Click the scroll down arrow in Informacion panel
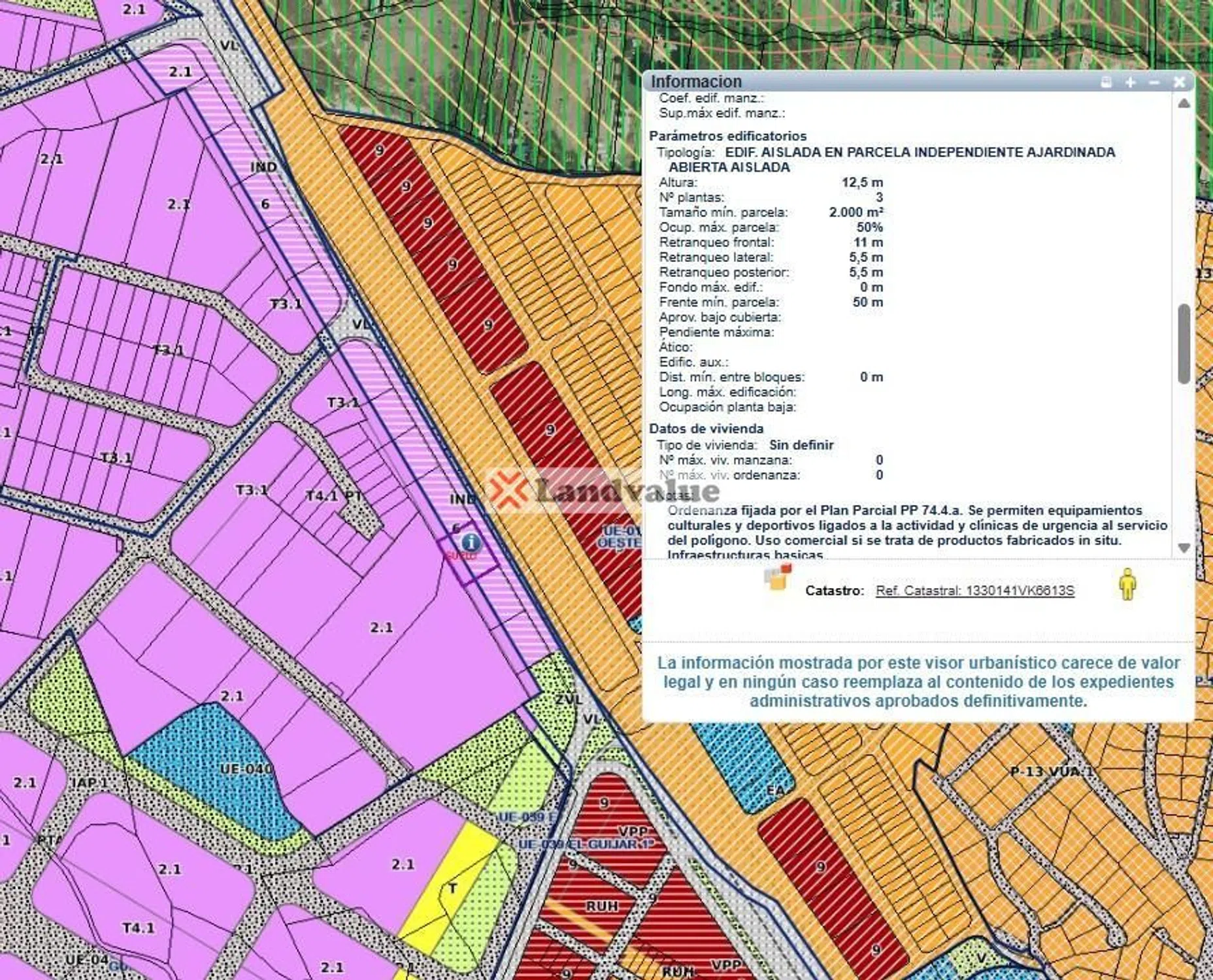This screenshot has width=1213, height=980. click(x=1184, y=547)
